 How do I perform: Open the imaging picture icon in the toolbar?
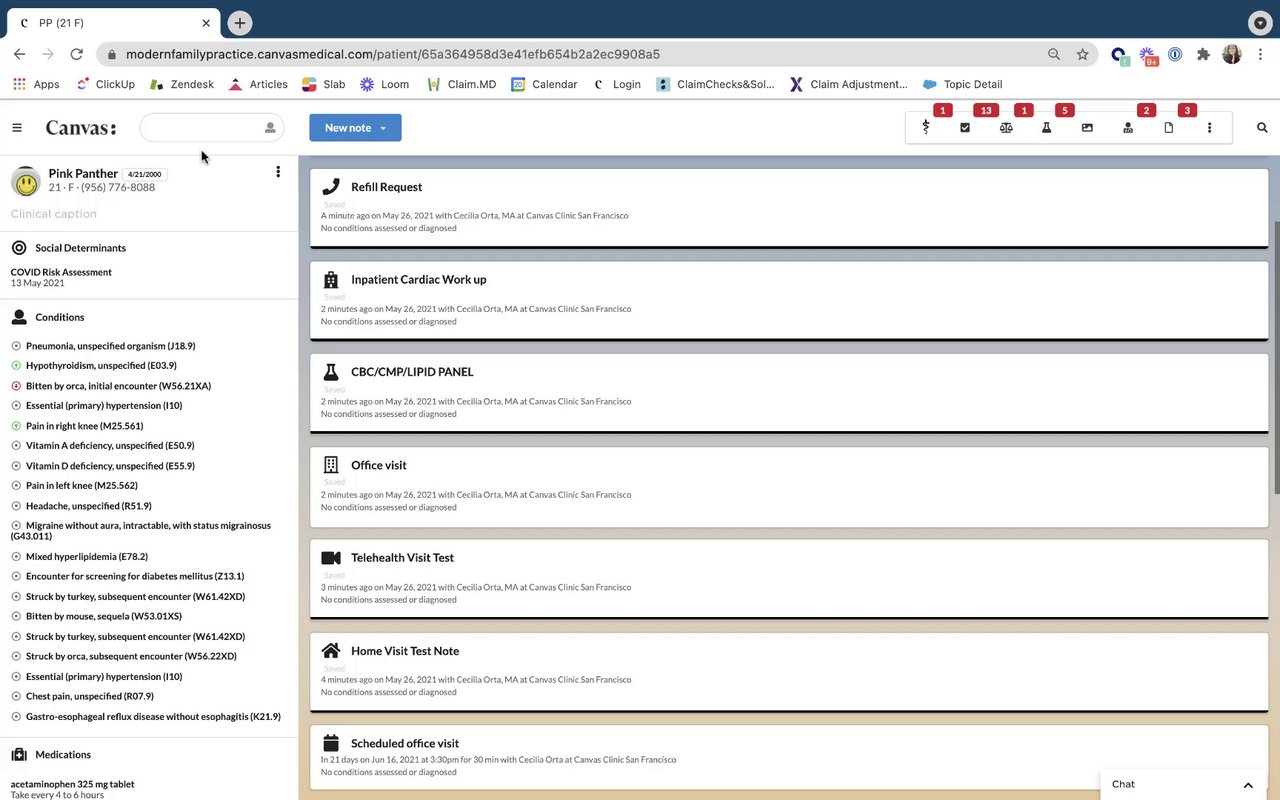point(1087,128)
